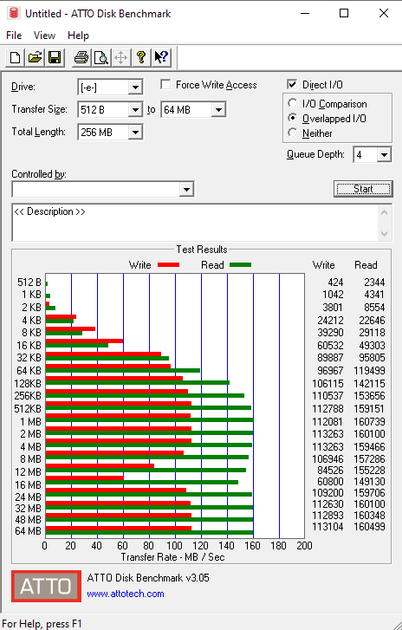This screenshot has height=630, width=402.
Task: Click the ATTO logo image
Action: (x=46, y=586)
